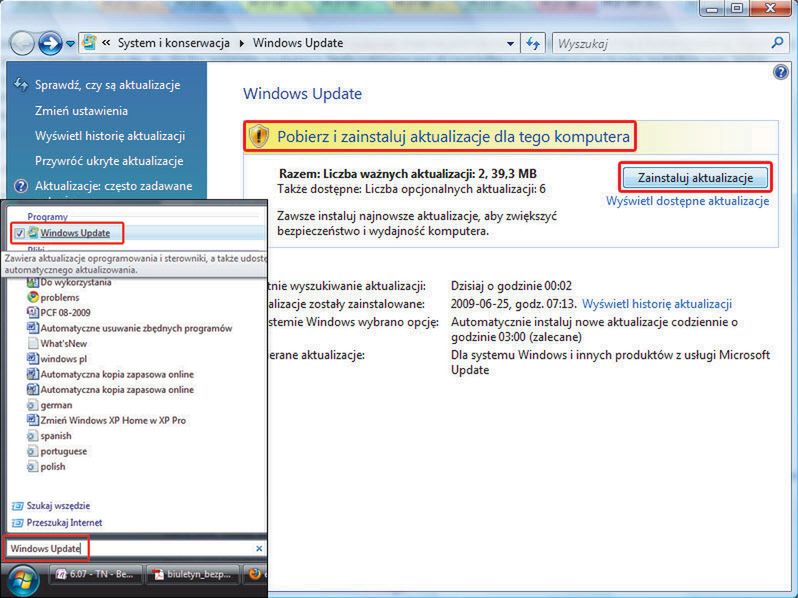Expand the address bar history dropdown

510,44
